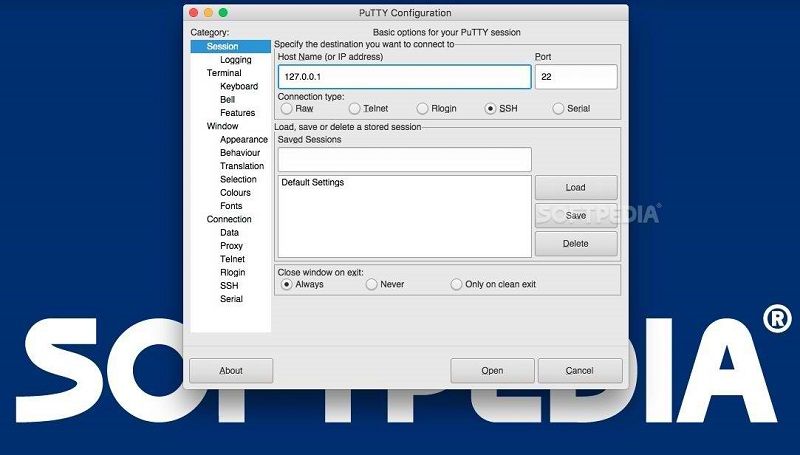This screenshot has width=800, height=455.
Task: Pick the Rlogin connection type option
Action: [x=423, y=108]
